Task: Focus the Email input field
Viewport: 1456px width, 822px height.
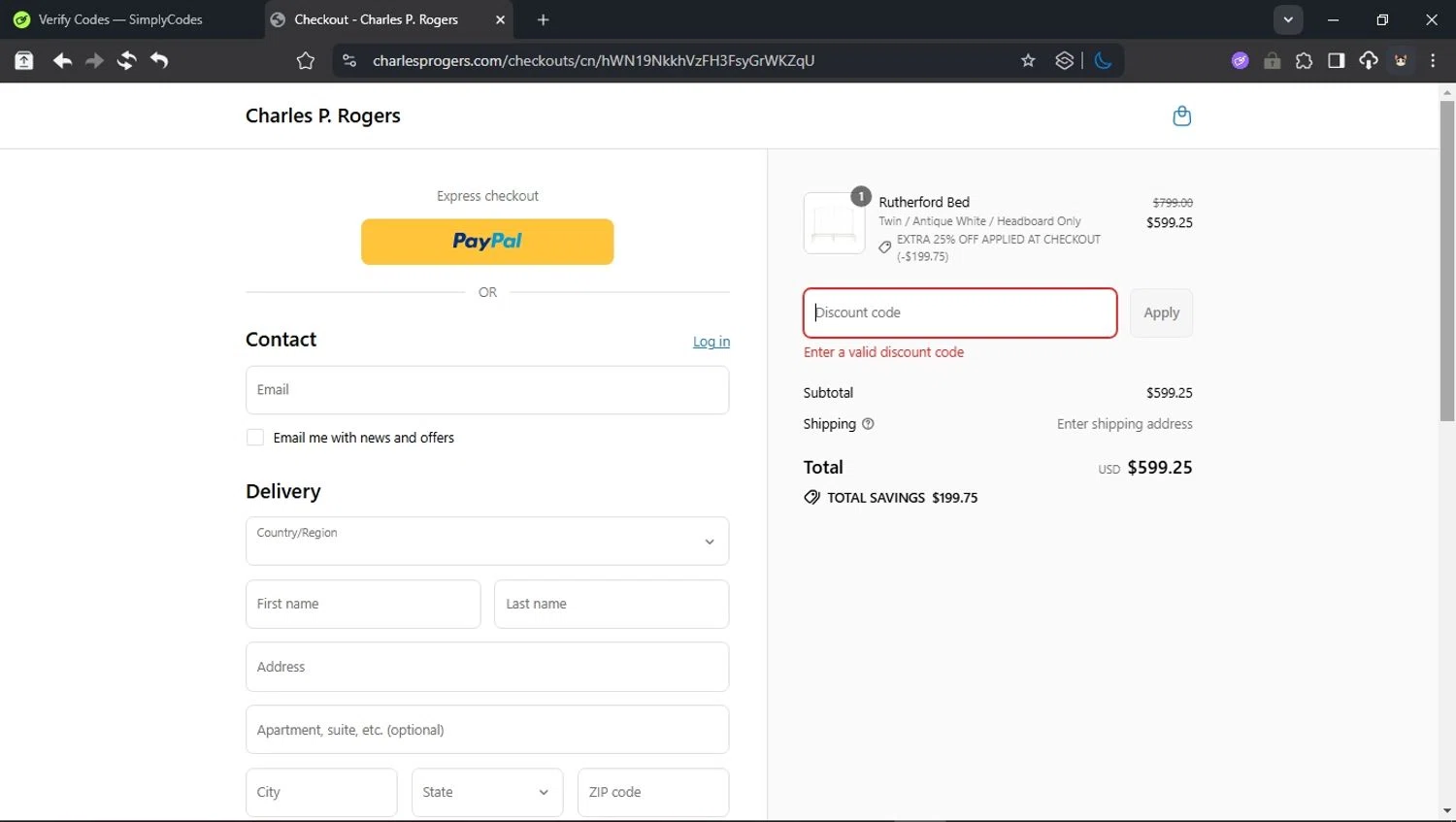Action: click(x=487, y=390)
